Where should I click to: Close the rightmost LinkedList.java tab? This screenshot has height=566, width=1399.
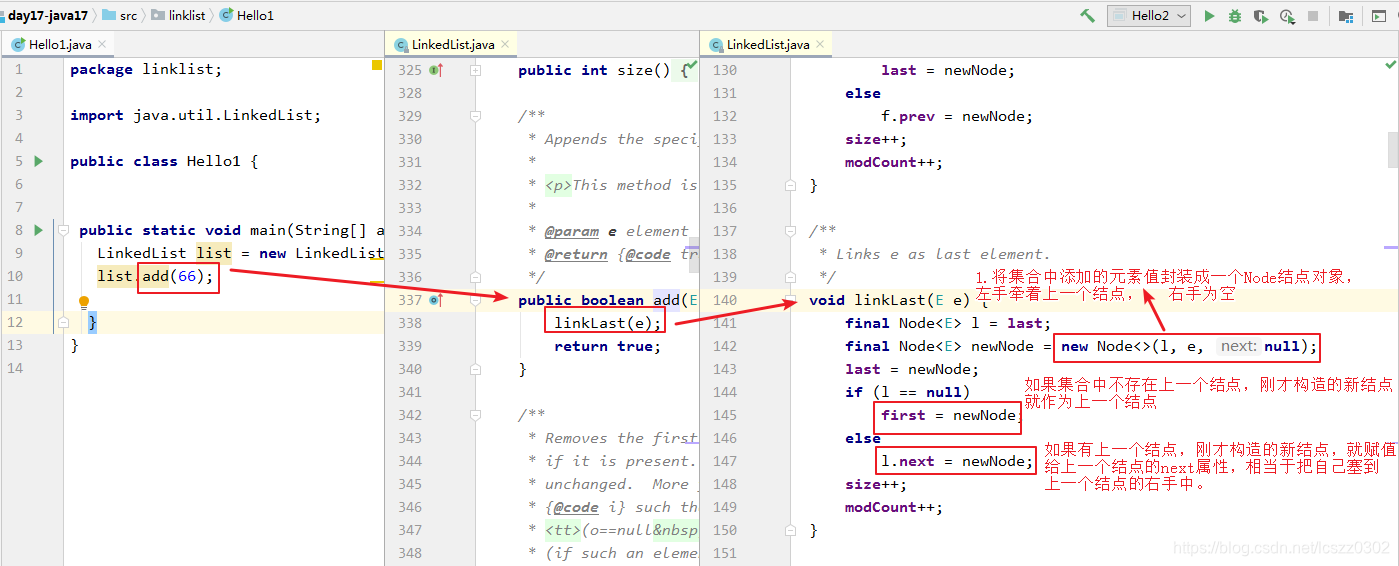[820, 44]
